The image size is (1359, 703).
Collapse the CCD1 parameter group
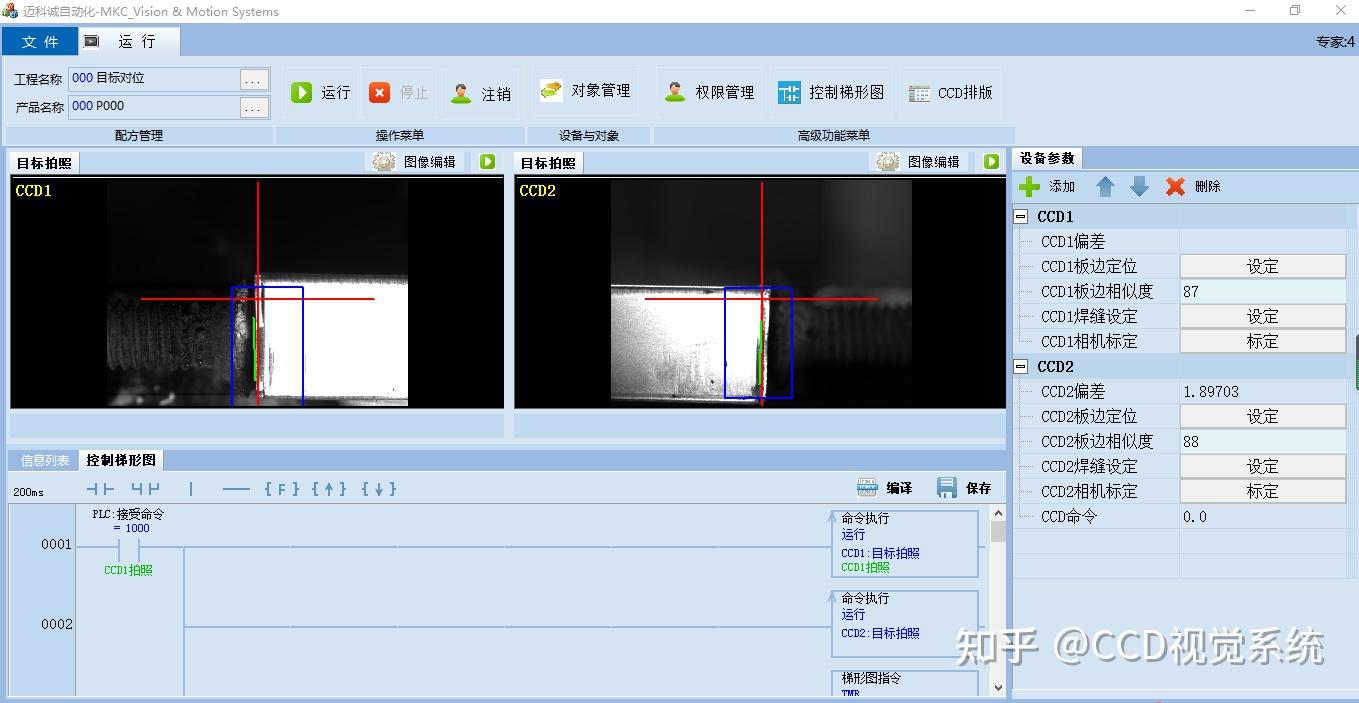click(x=1021, y=216)
